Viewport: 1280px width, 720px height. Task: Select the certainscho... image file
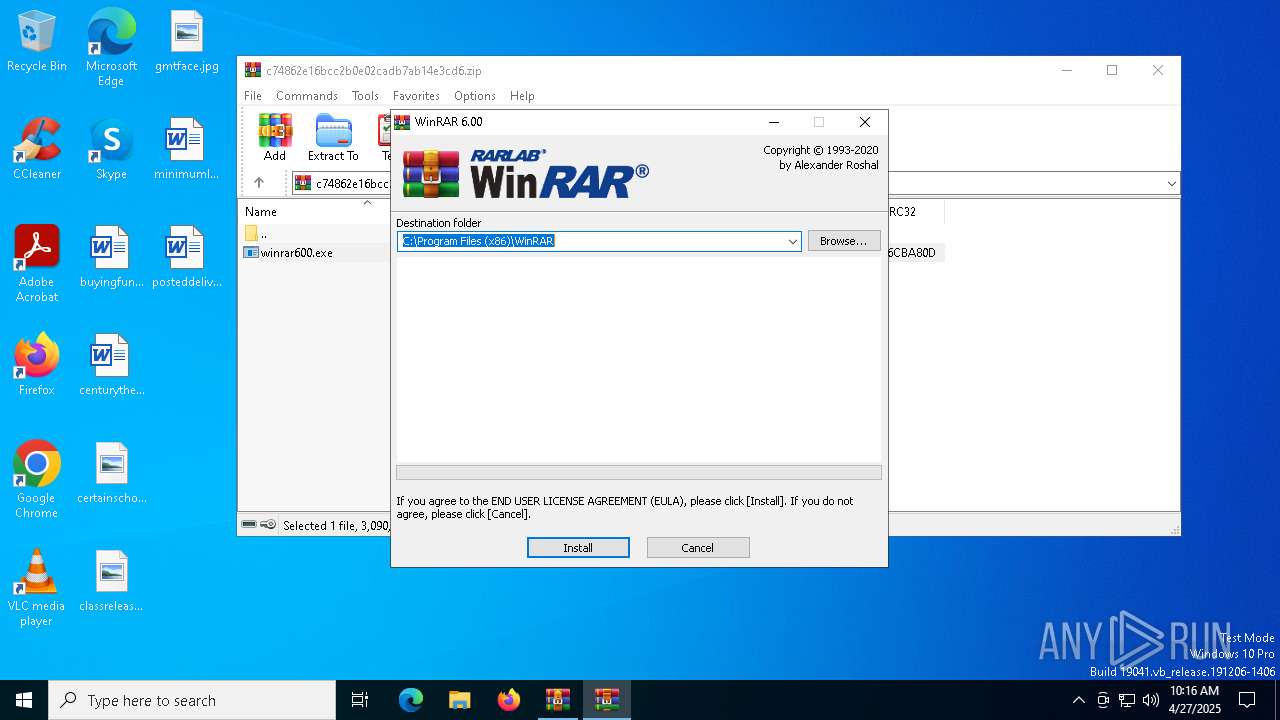tap(111, 473)
